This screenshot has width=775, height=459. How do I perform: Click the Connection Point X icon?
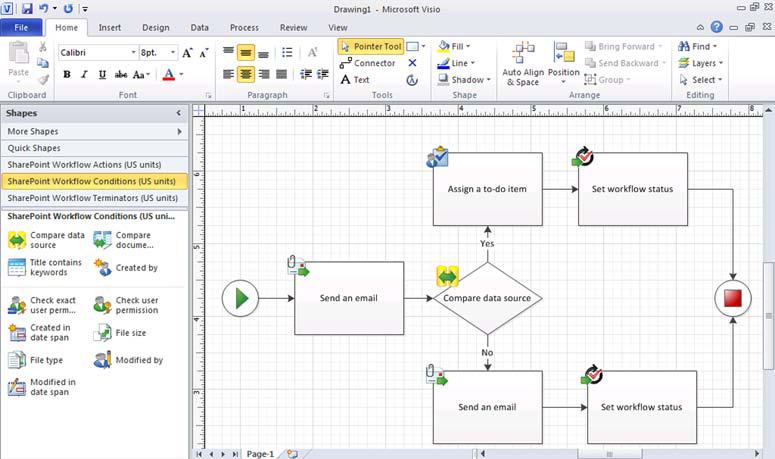pos(412,63)
